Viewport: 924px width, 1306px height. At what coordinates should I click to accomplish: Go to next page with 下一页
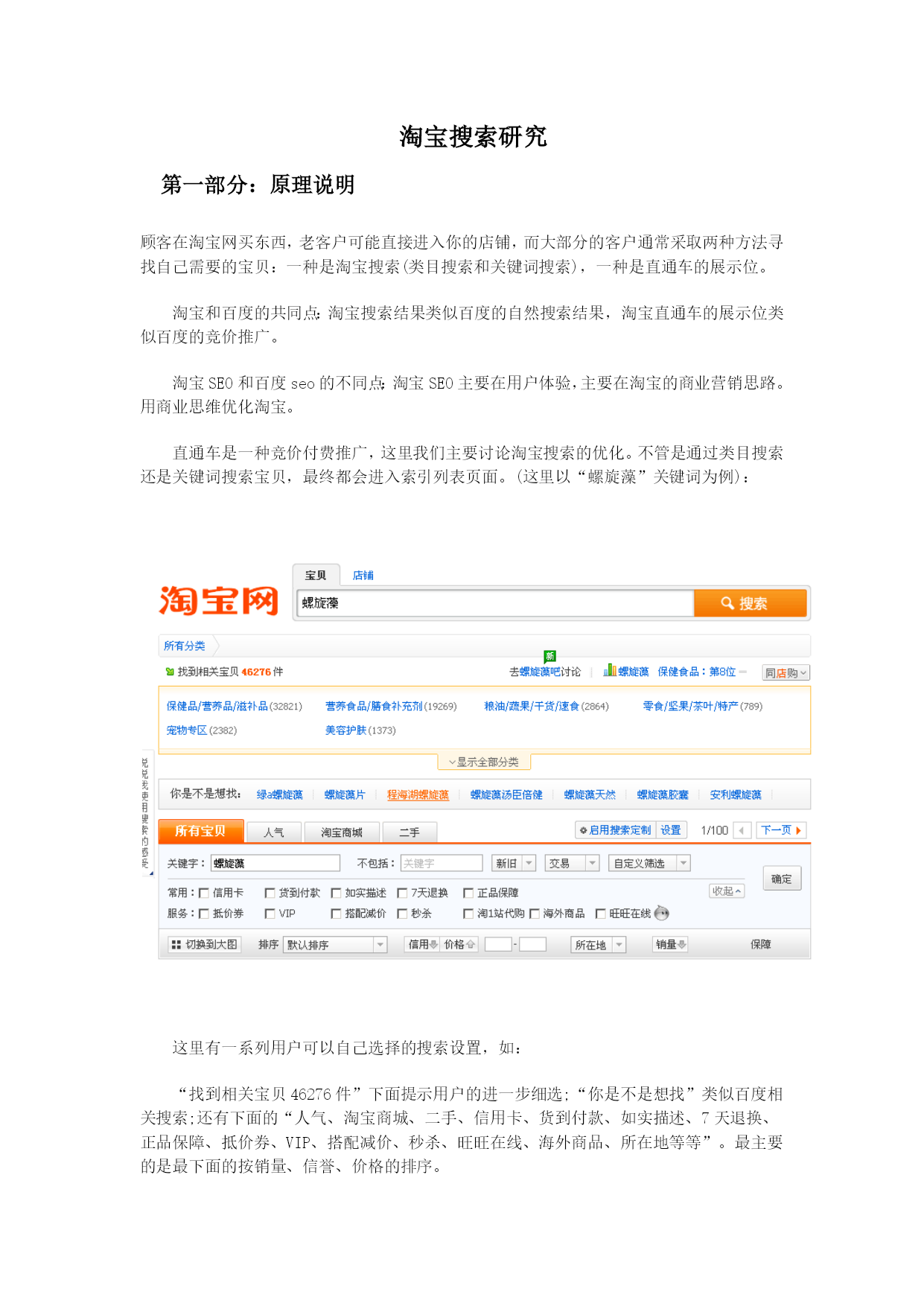(781, 830)
